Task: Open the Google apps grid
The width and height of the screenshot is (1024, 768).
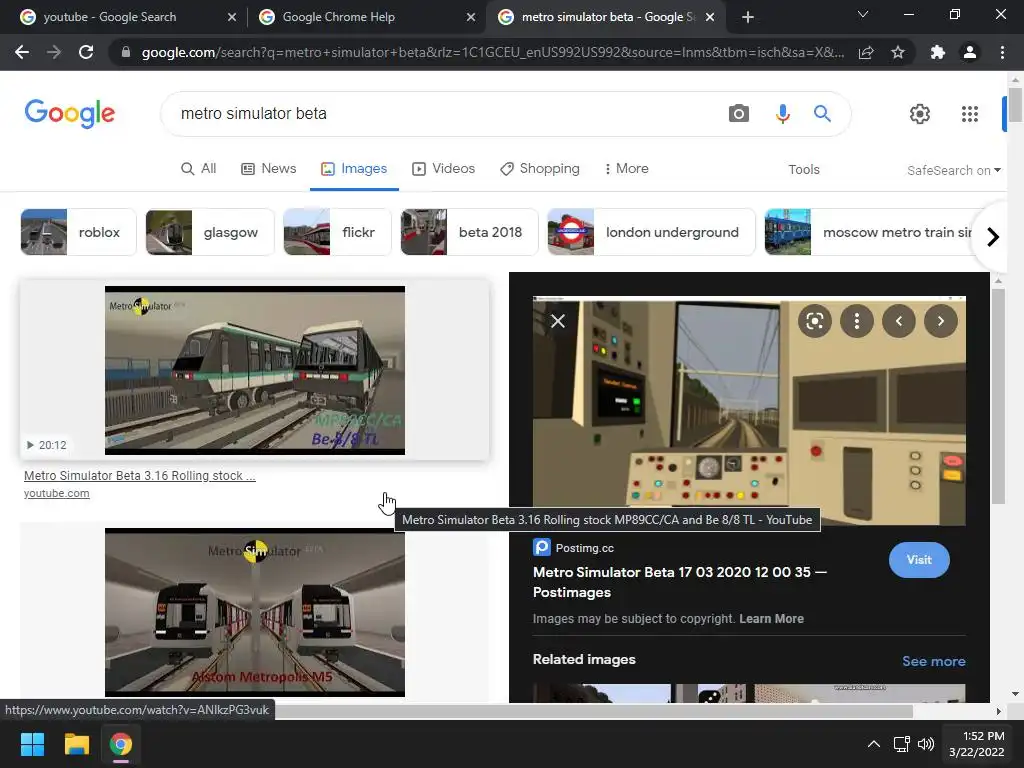Action: coord(970,114)
